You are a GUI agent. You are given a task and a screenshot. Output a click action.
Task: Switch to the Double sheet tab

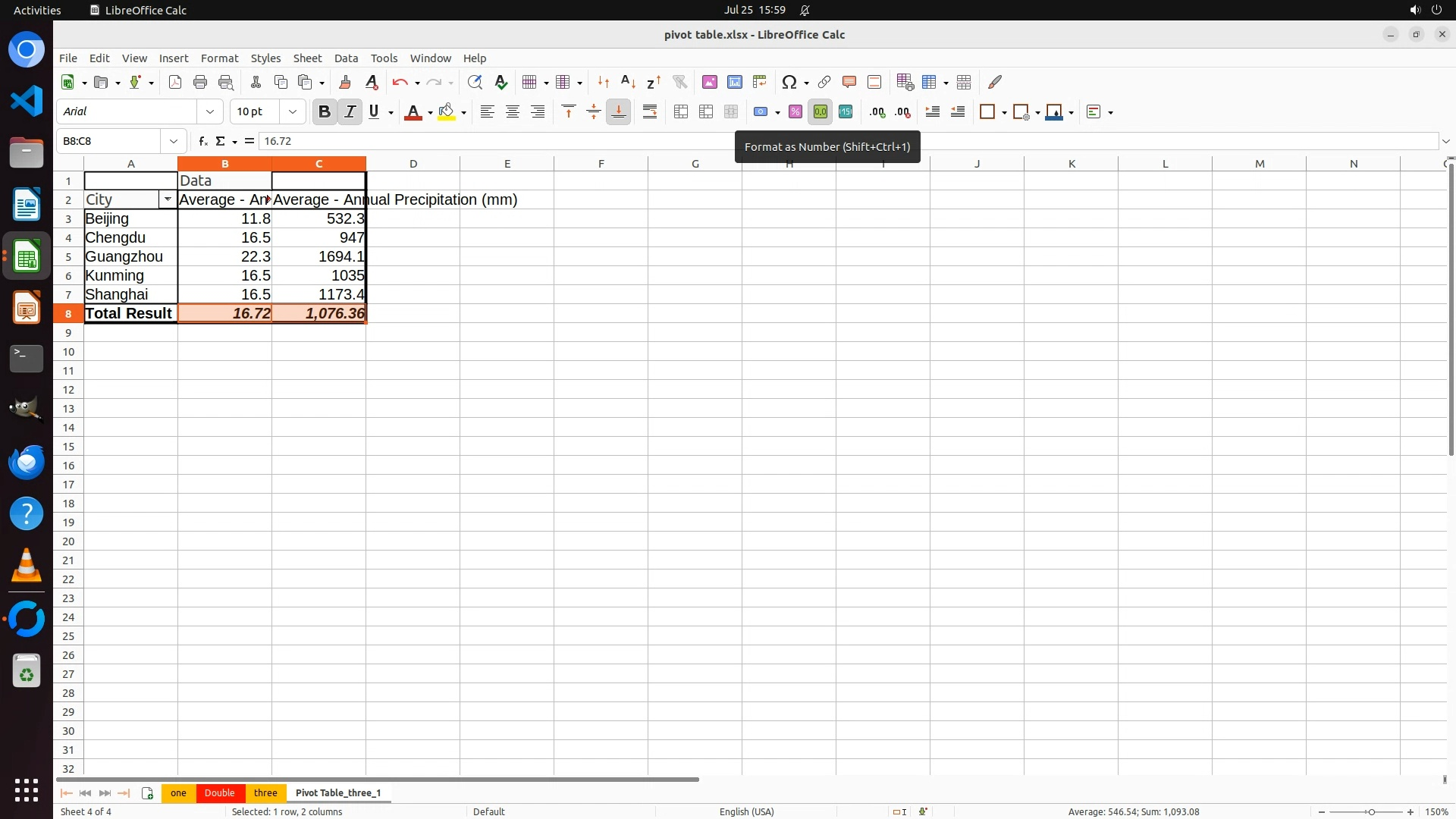(219, 793)
